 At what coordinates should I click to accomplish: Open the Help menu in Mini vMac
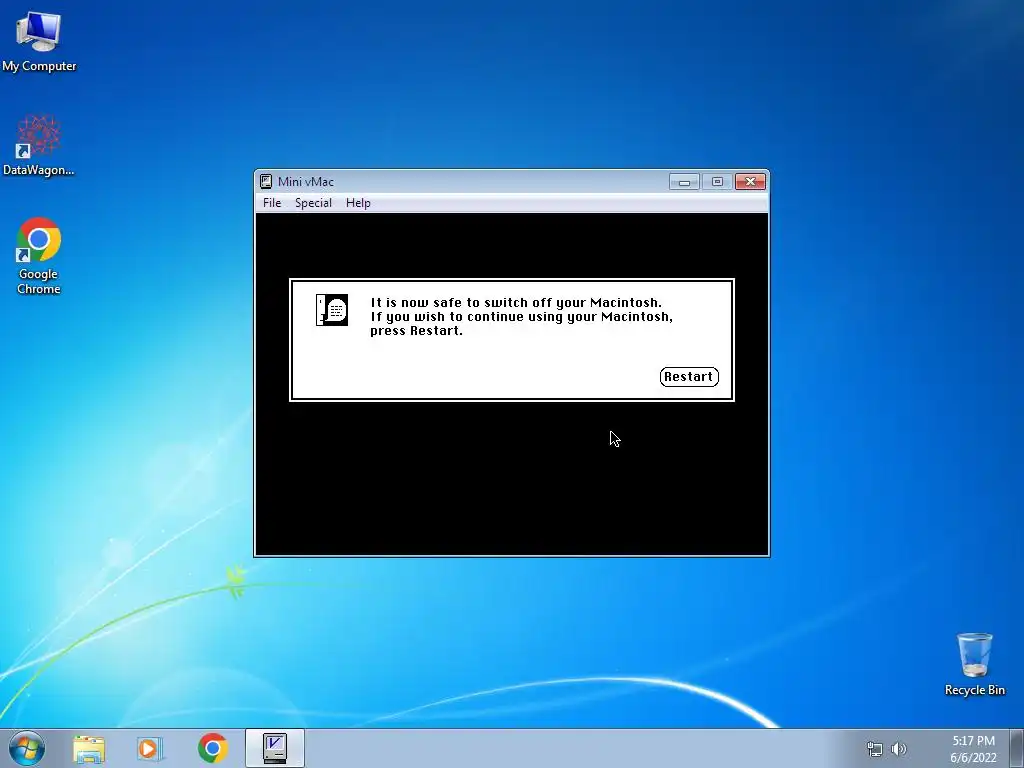point(358,203)
